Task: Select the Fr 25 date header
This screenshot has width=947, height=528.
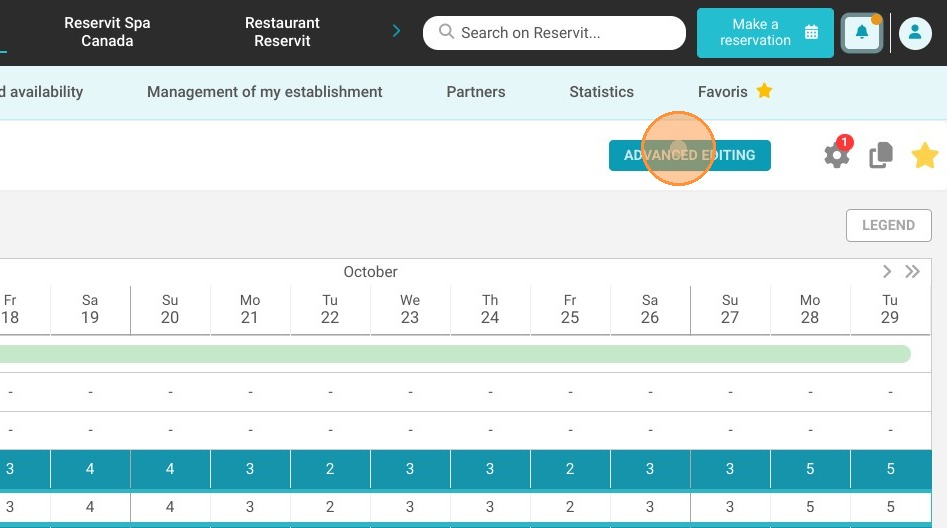Action: [570, 309]
